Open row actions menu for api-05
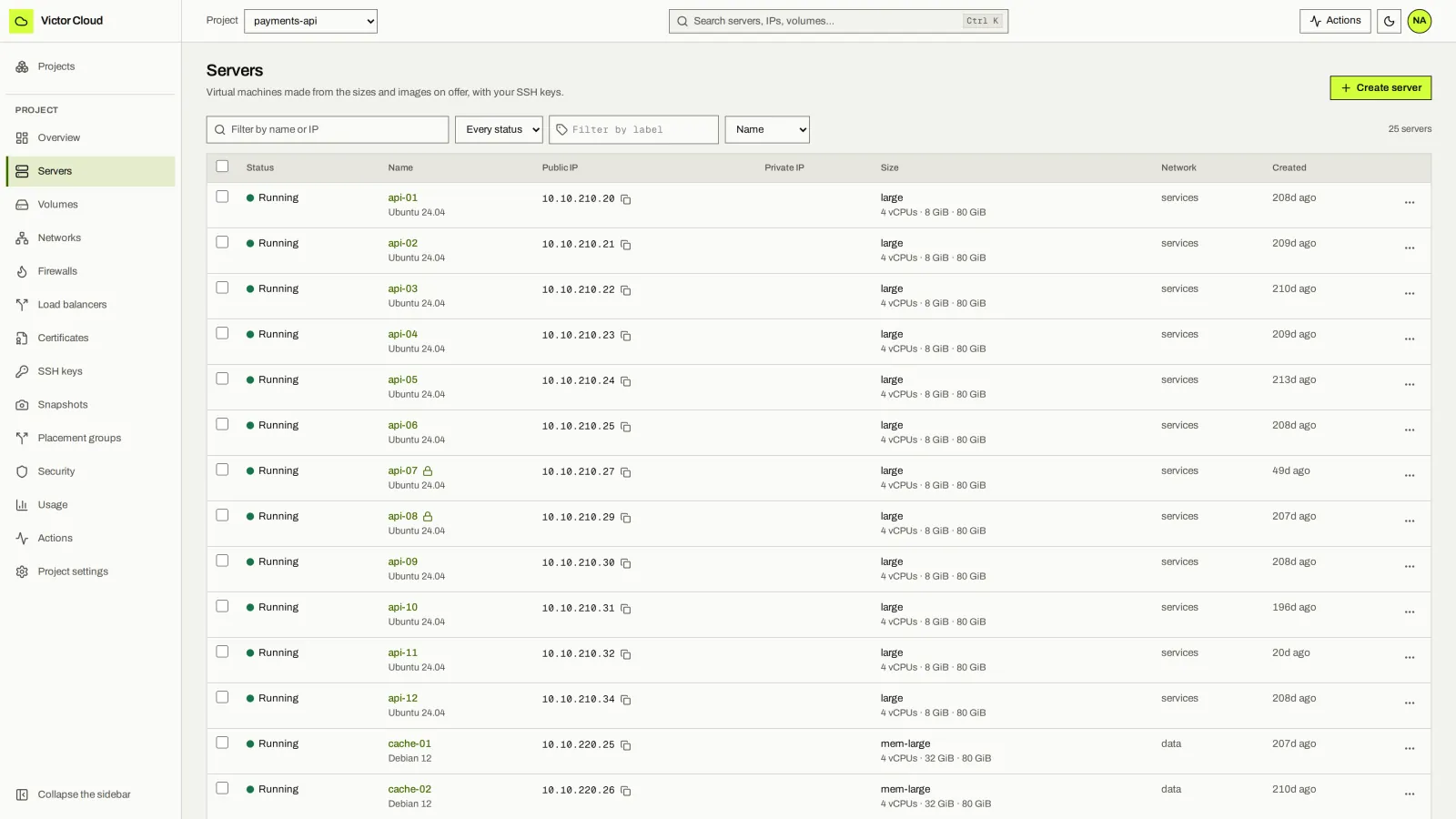The width and height of the screenshot is (1456, 819). tap(1409, 385)
